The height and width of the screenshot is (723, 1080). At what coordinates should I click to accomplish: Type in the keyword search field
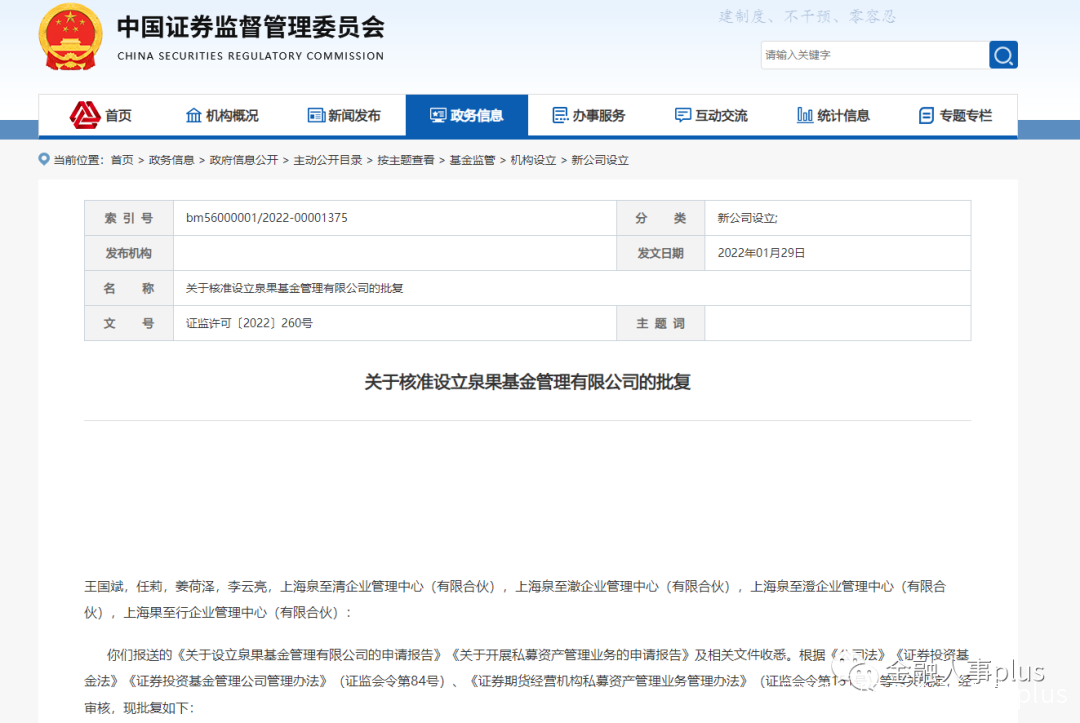click(872, 55)
